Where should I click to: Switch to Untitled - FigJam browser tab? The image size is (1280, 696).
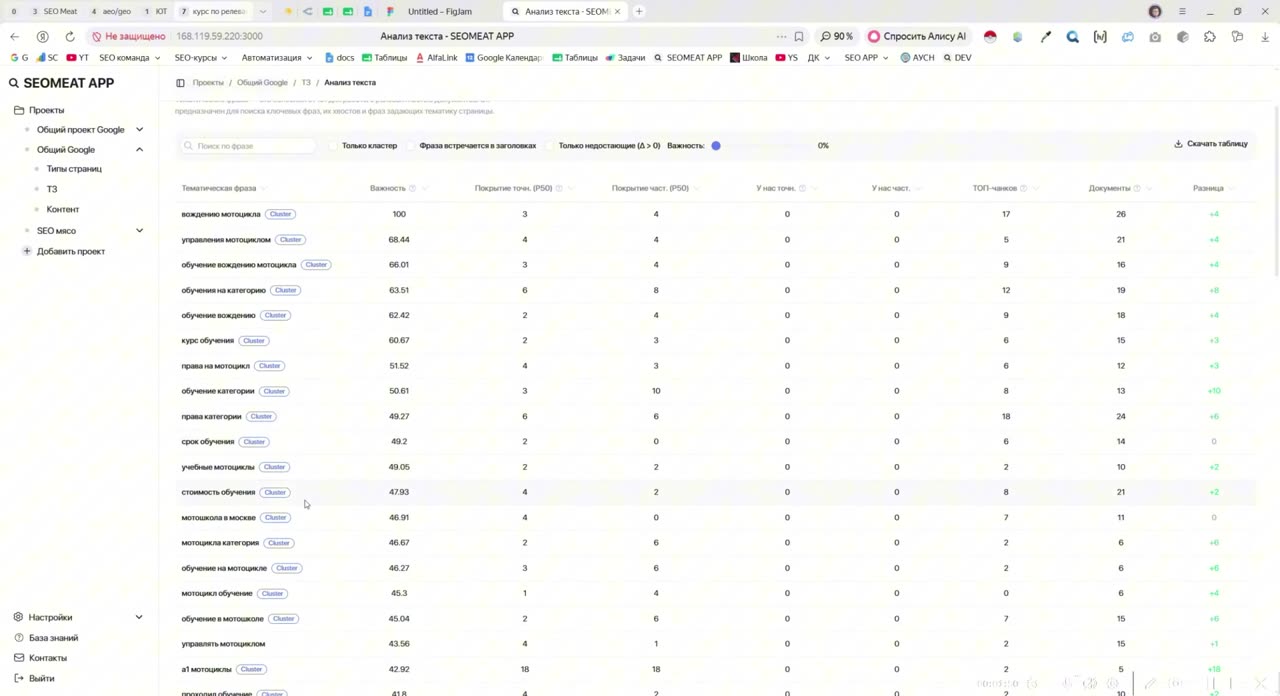click(440, 11)
